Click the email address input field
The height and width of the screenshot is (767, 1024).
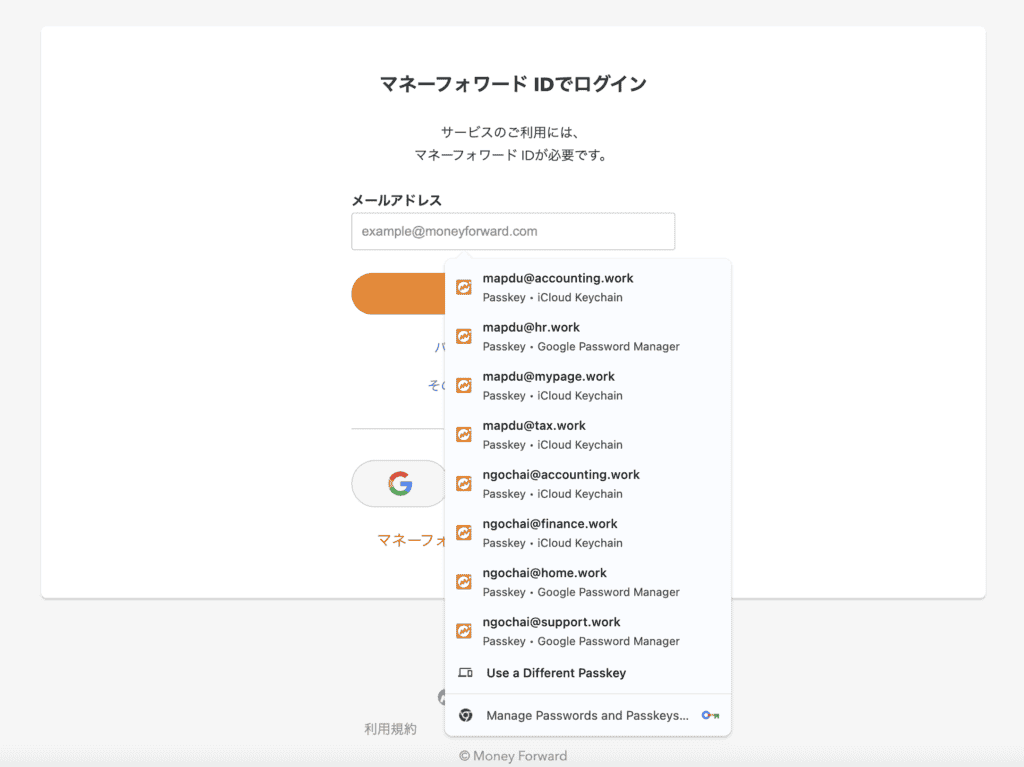pyautogui.click(x=513, y=231)
